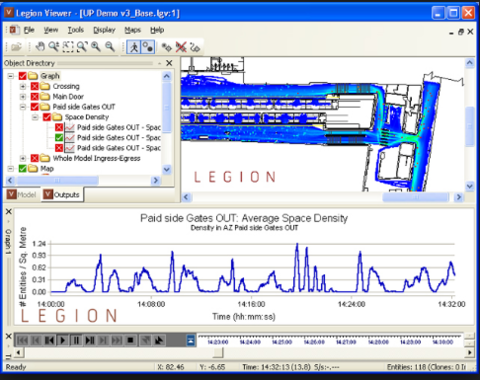
Task: Toggle the pedestrian entity display icon
Action: 134,47
